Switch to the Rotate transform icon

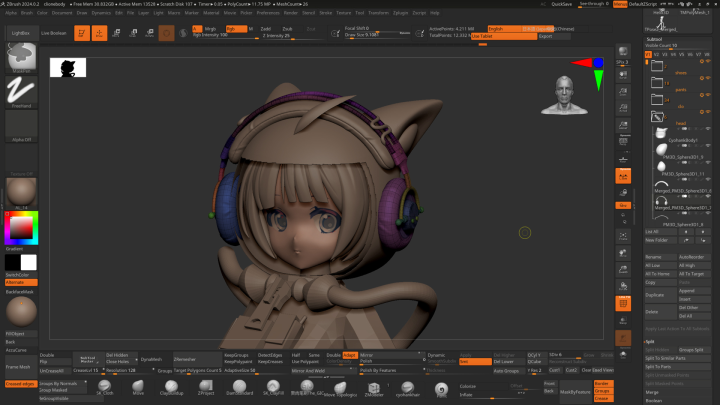pyautogui.click(x=149, y=33)
